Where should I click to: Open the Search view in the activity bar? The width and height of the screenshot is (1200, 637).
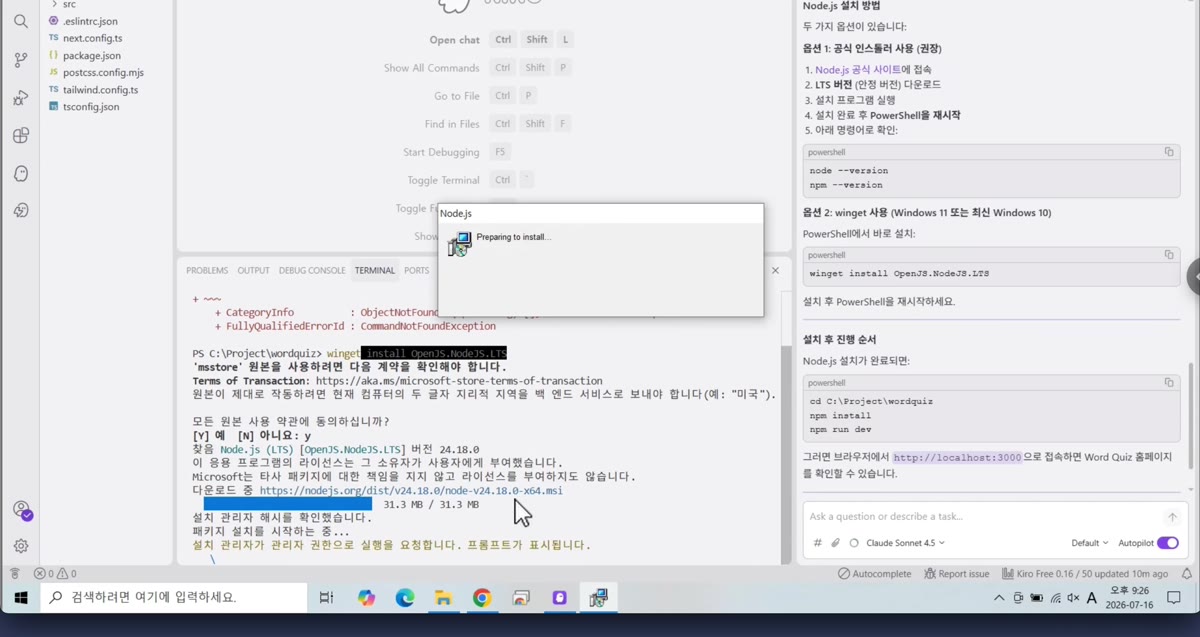(x=21, y=21)
